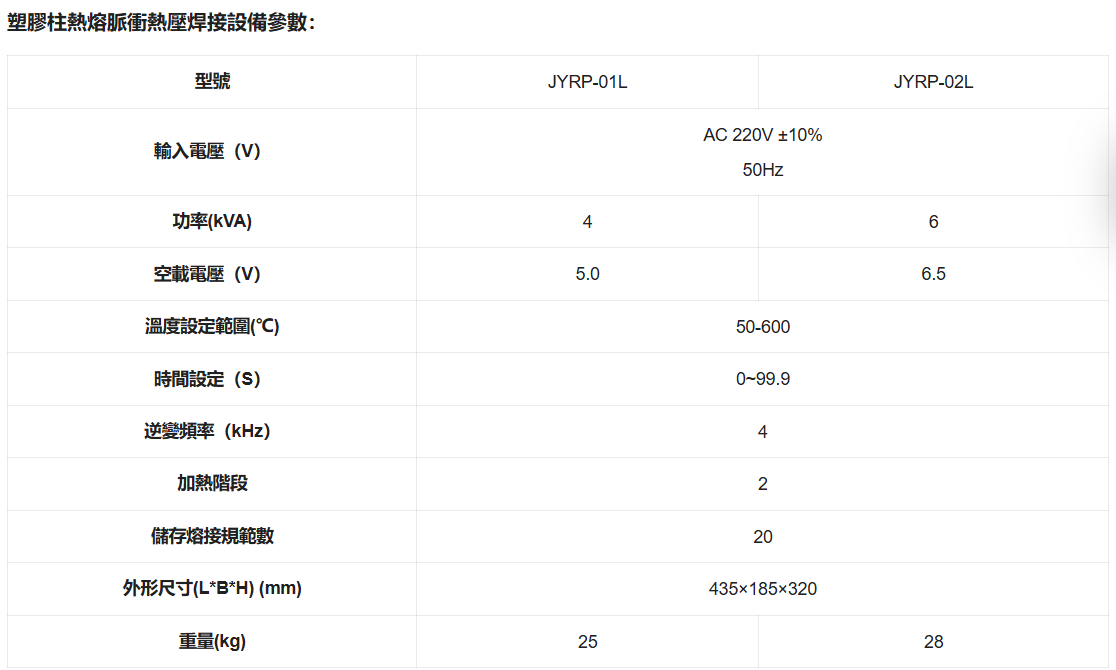Viewport: 1116px width, 670px height.
Task: Click the 加熱階段 row label
Action: [x=212, y=484]
